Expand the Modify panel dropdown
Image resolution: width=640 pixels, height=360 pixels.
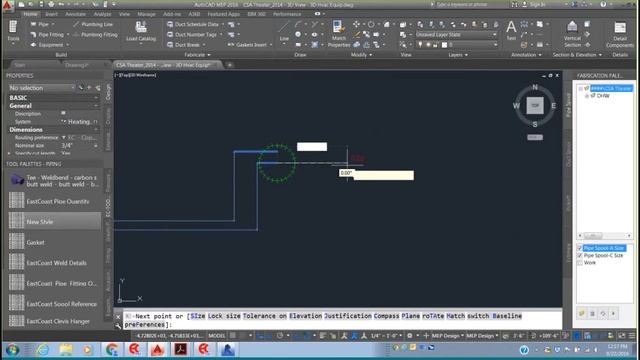tap(362, 55)
